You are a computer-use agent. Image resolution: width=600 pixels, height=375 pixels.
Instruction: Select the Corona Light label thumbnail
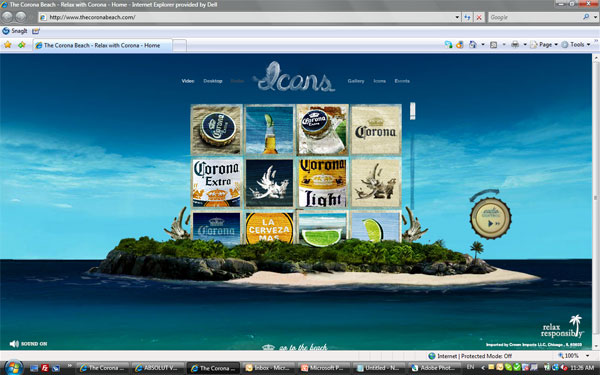click(x=323, y=183)
